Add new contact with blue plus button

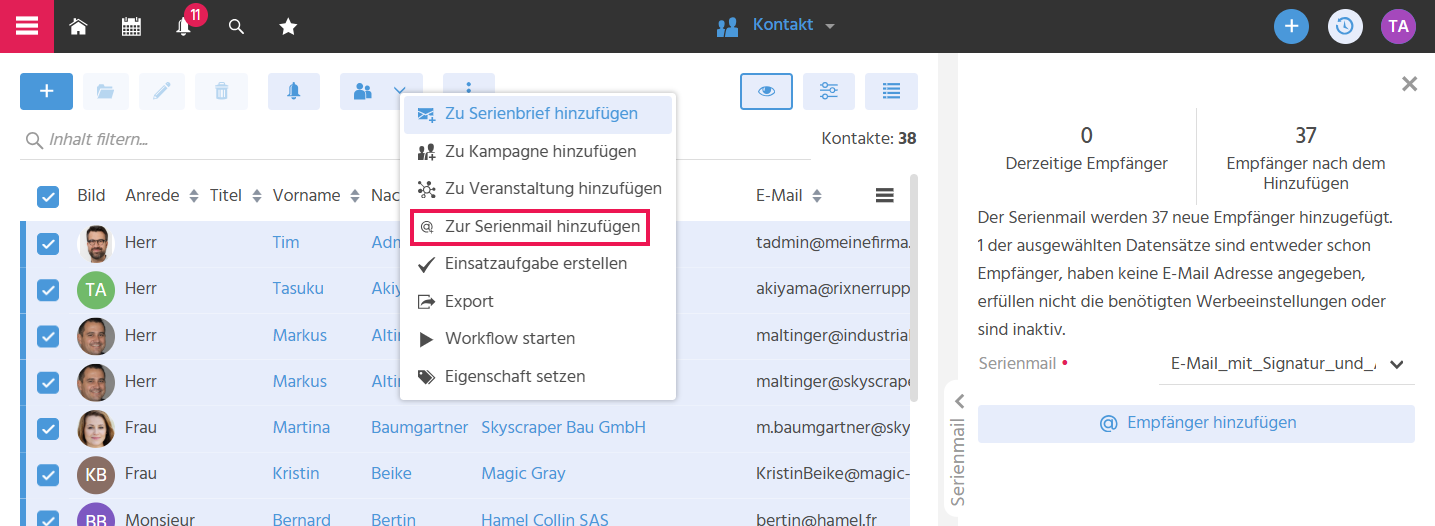(x=46, y=91)
